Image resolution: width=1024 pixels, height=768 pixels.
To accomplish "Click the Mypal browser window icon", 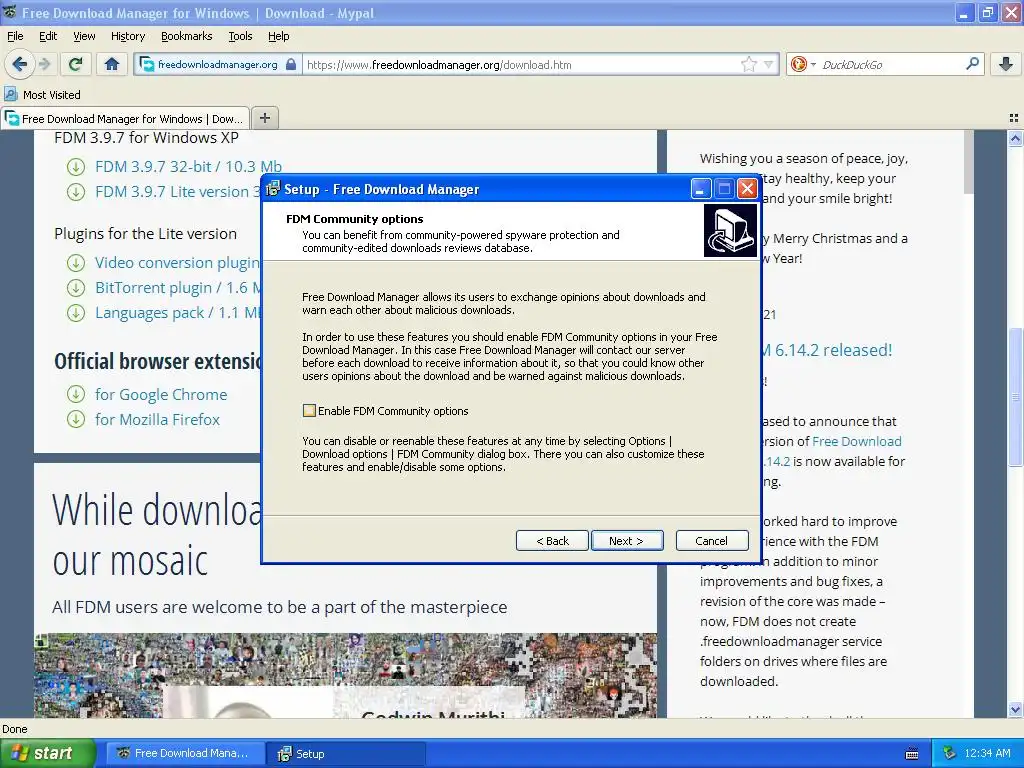I will pos(10,12).
